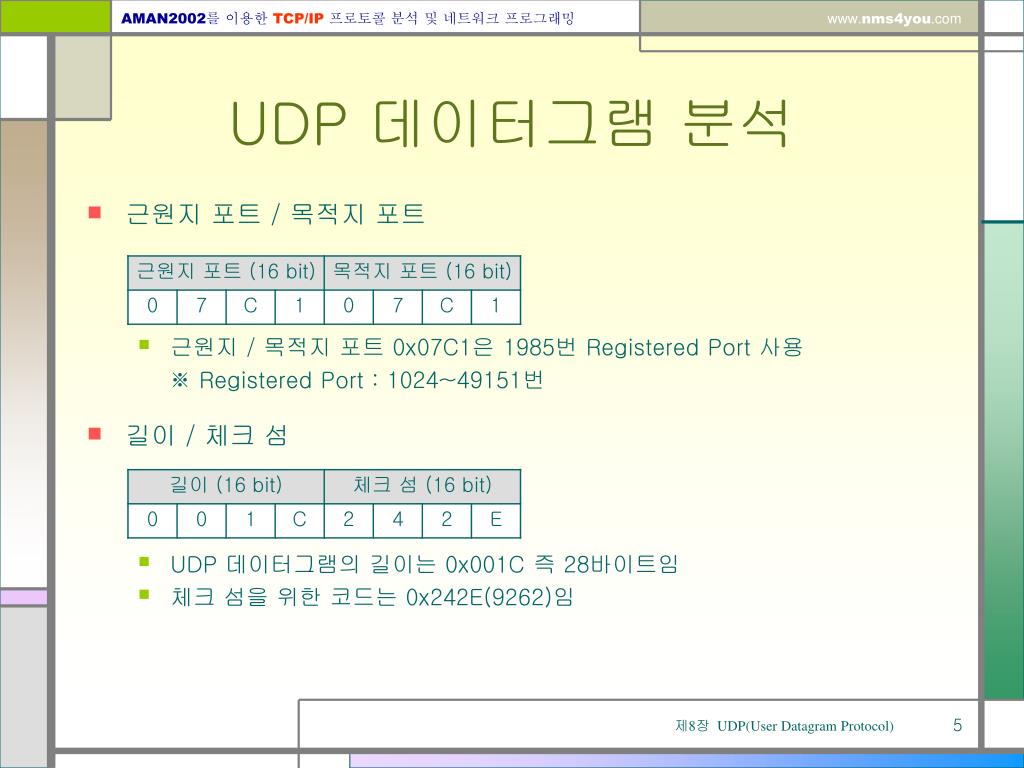This screenshot has width=1024, height=768.
Task: Click the slide page number 5
Action: tap(957, 726)
